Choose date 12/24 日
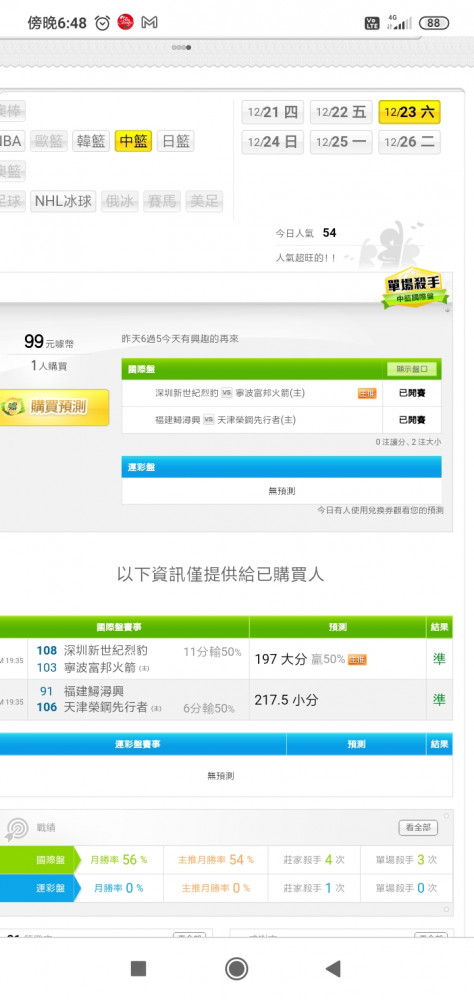 pos(272,142)
